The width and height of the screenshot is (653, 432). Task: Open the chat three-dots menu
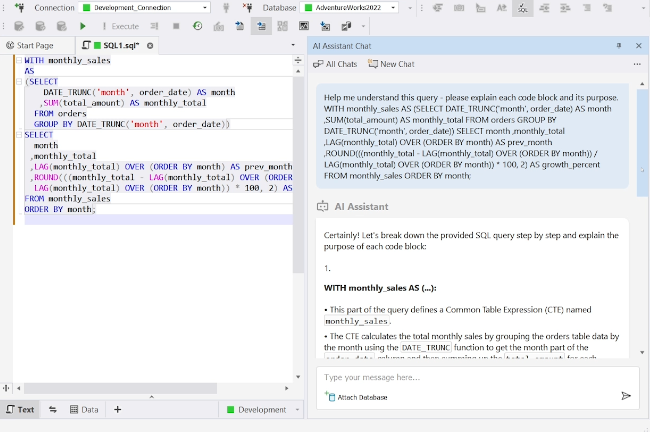[x=637, y=64]
